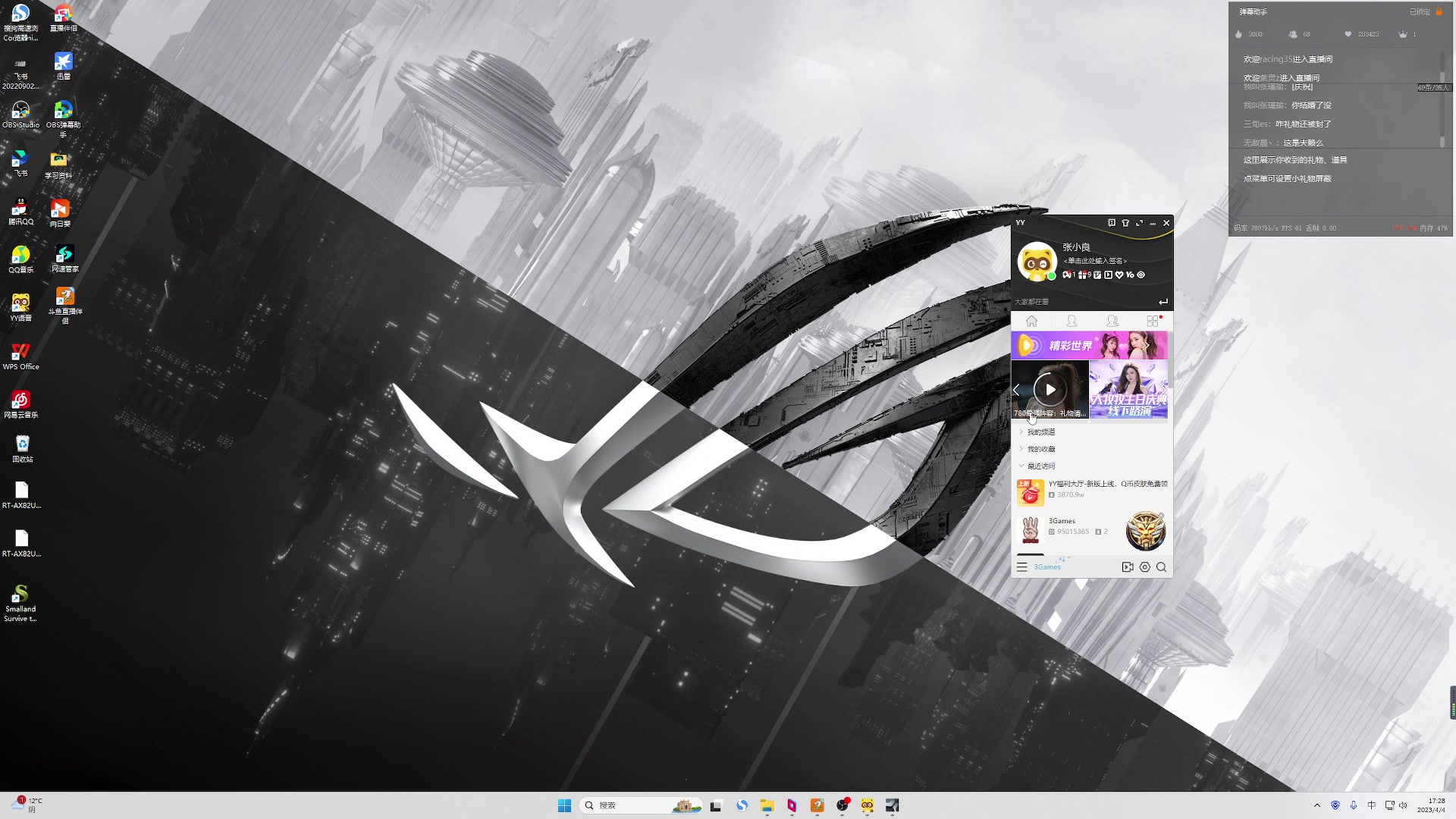Open 回收站 recycle bin
Screen dimensions: 1456x819
pyautogui.click(x=22, y=449)
